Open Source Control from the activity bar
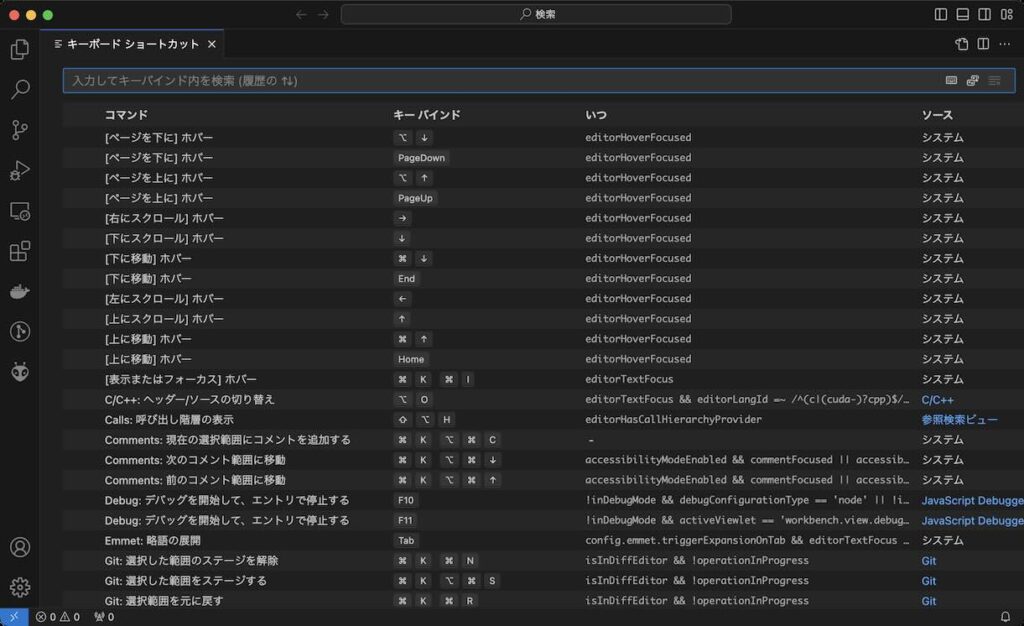1024x626 pixels. coord(20,130)
